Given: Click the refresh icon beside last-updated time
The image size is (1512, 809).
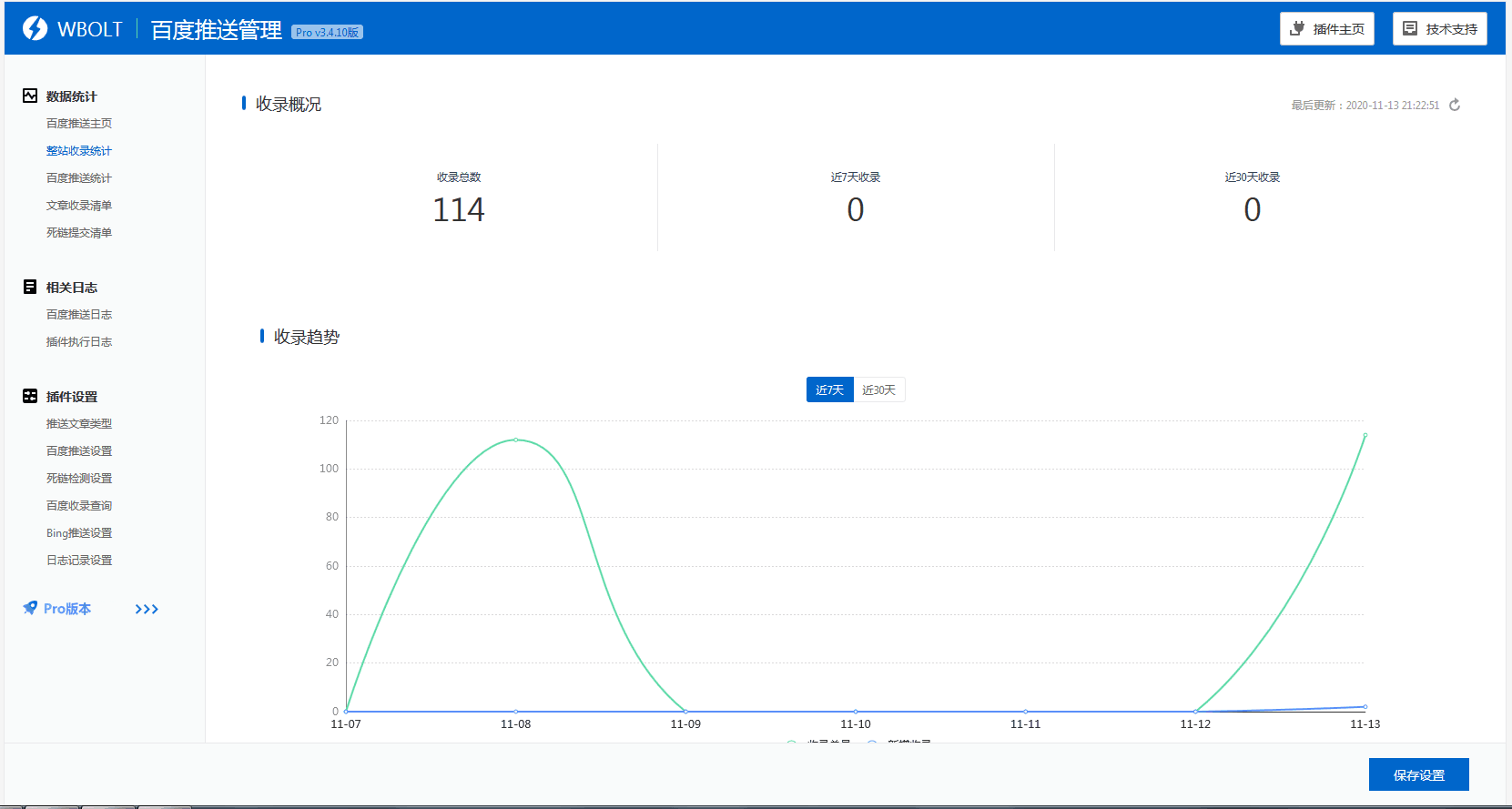Looking at the screenshot, I should click(1455, 106).
